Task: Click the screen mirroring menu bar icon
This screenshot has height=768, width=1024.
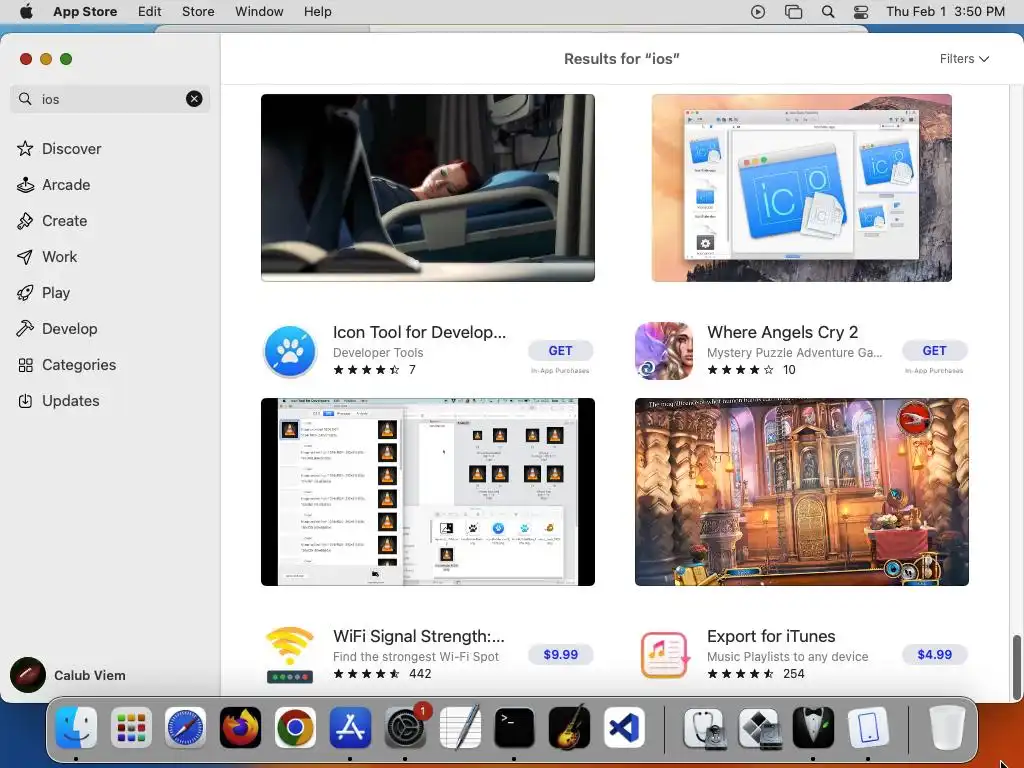Action: coord(793,12)
